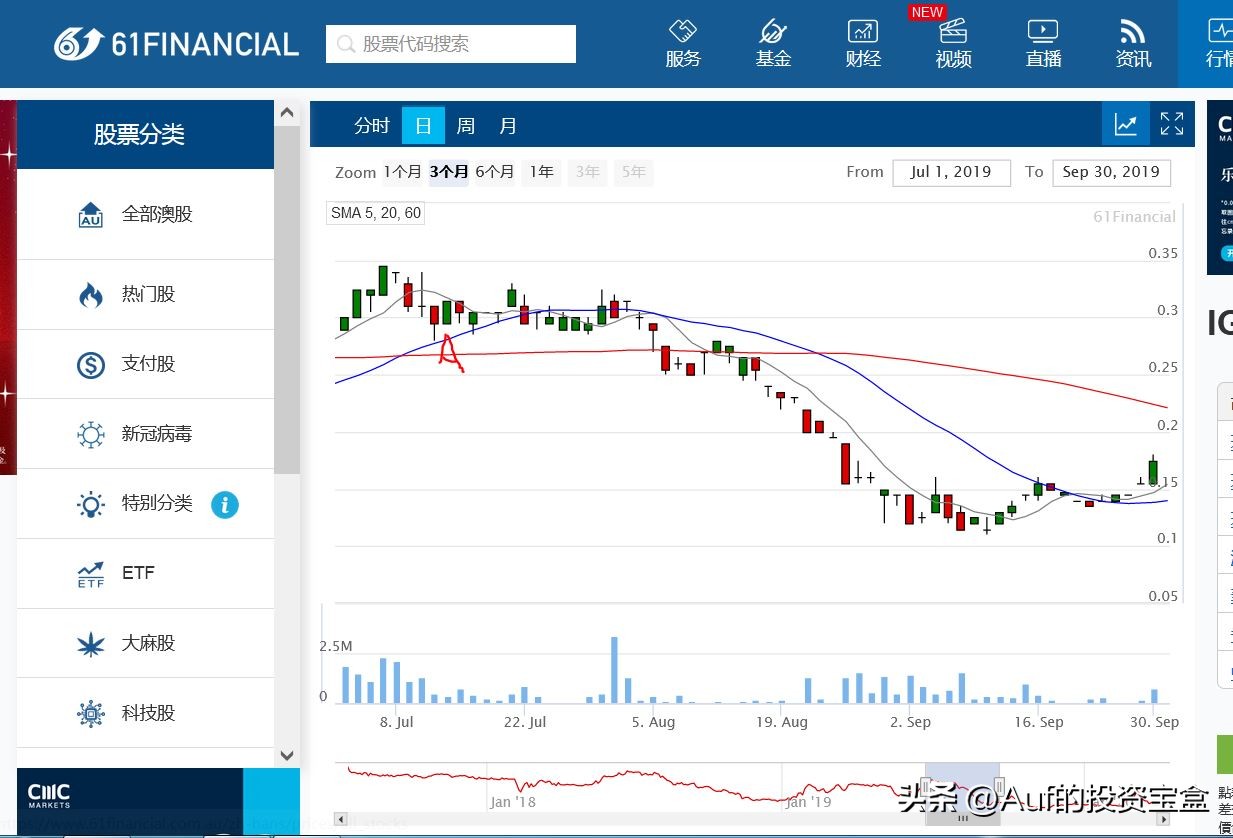Click the 特别分类 info icon
This screenshot has width=1233, height=838.
tap(225, 504)
